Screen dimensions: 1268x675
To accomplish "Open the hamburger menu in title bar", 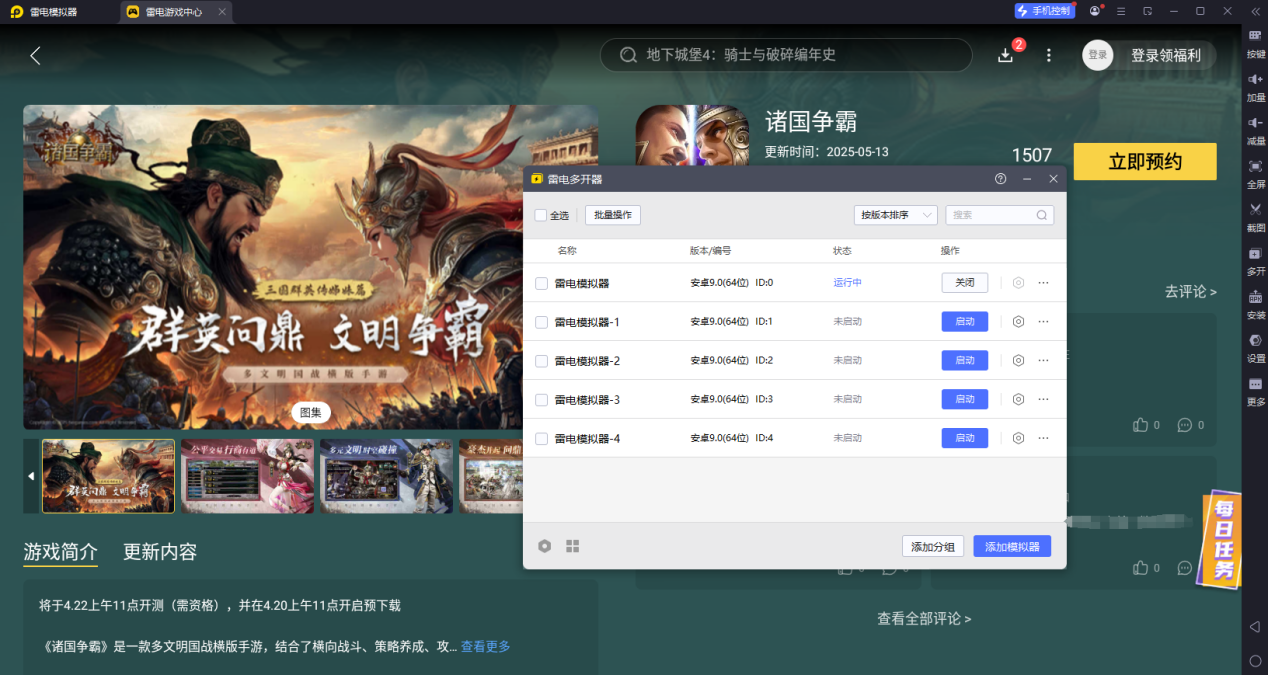I will pyautogui.click(x=1121, y=11).
